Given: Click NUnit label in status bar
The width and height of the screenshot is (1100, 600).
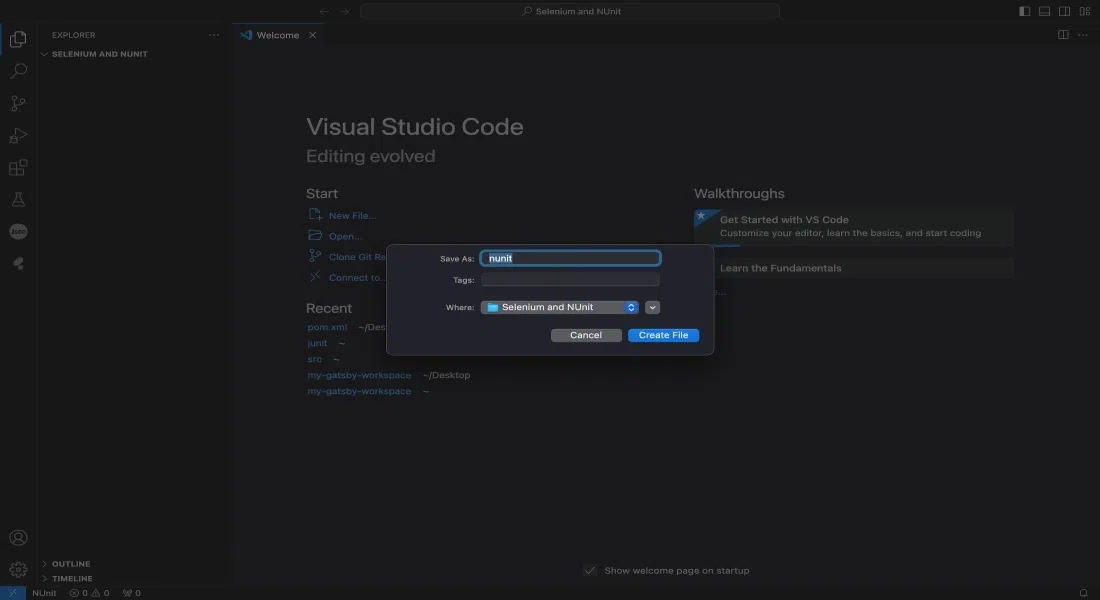Looking at the screenshot, I should click(x=44, y=593).
